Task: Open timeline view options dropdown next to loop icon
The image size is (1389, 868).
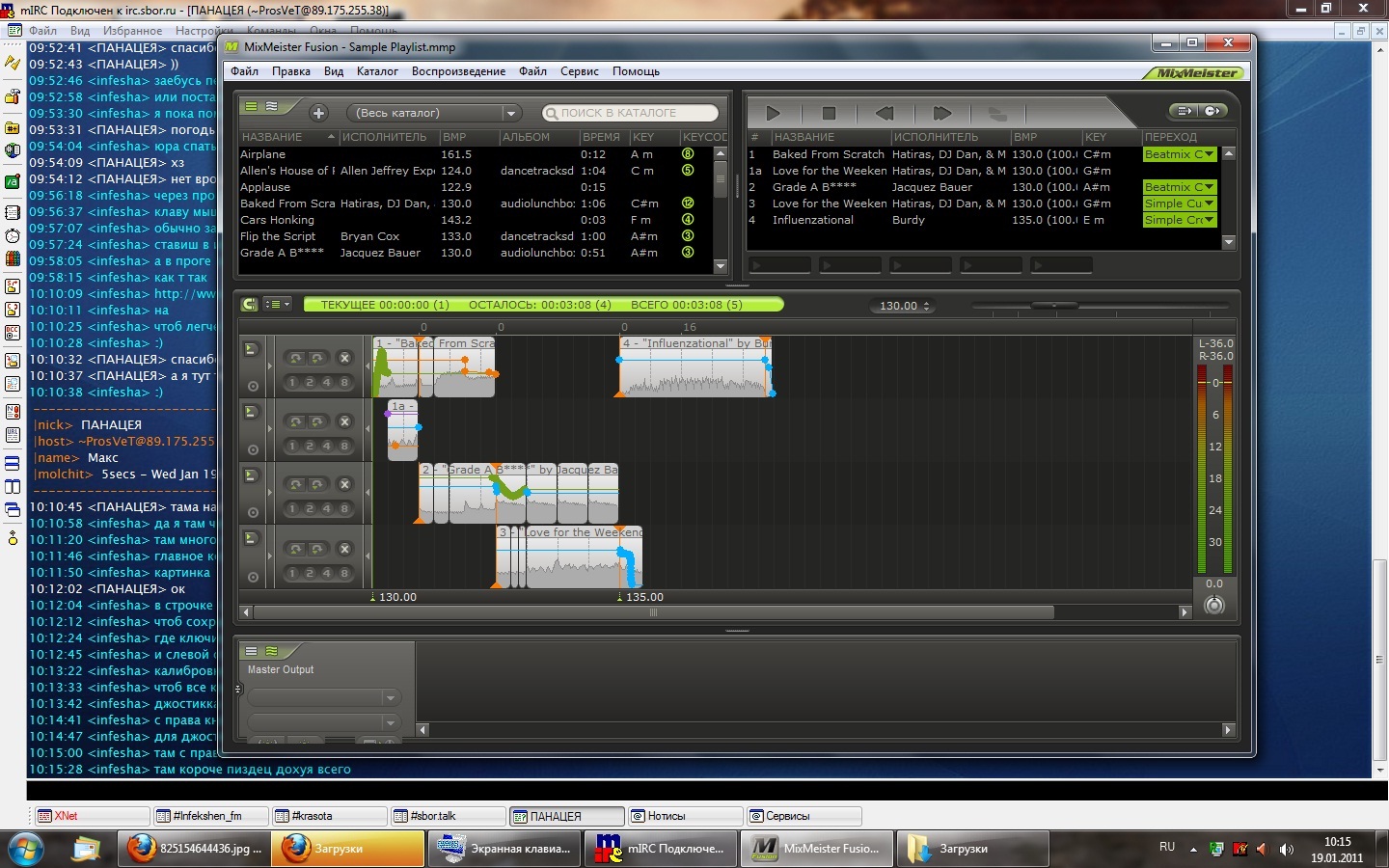Action: pyautogui.click(x=278, y=305)
